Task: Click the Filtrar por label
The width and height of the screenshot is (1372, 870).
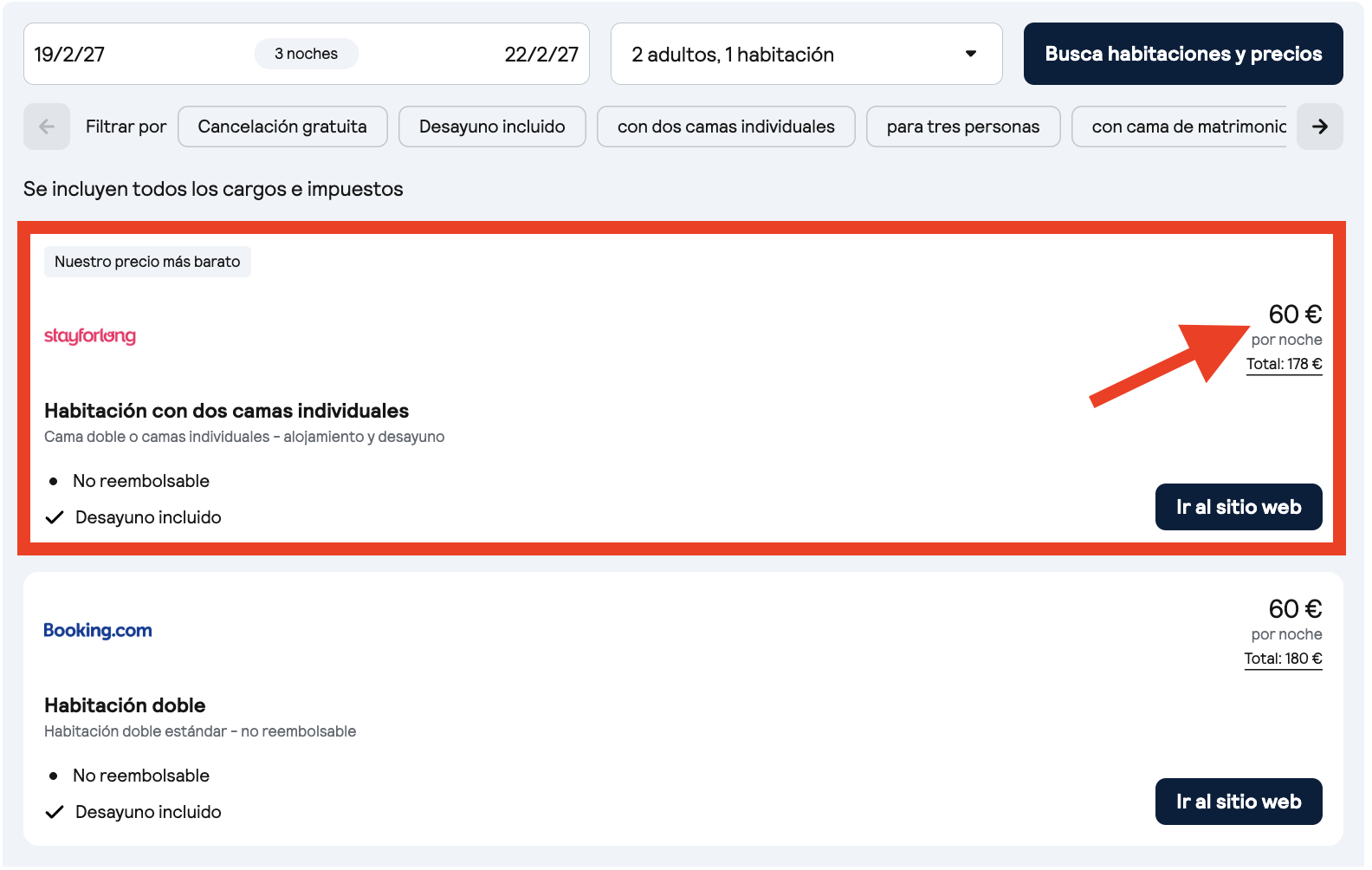Action: 126,127
